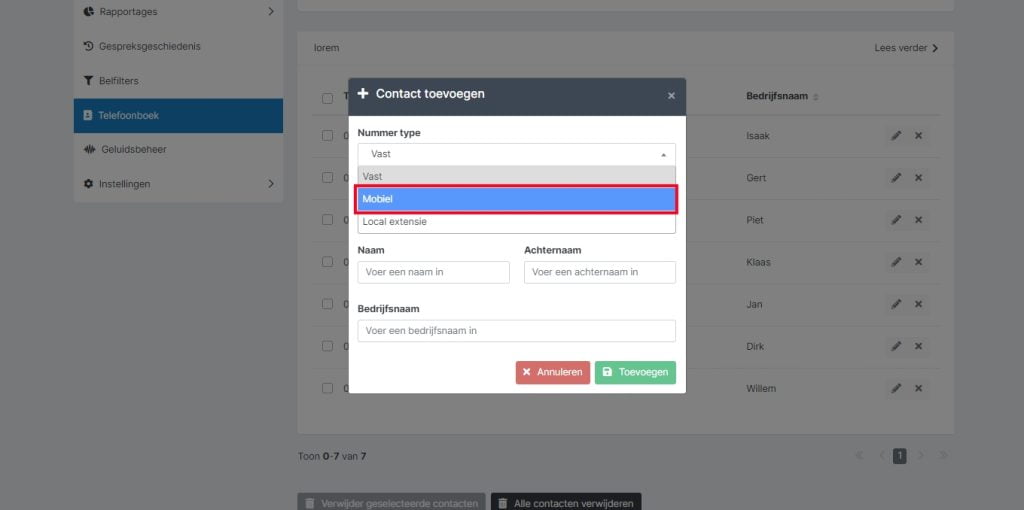Viewport: 1024px width, 510px height.
Task: Collapse the Nummer type combo box
Action: coord(516,154)
